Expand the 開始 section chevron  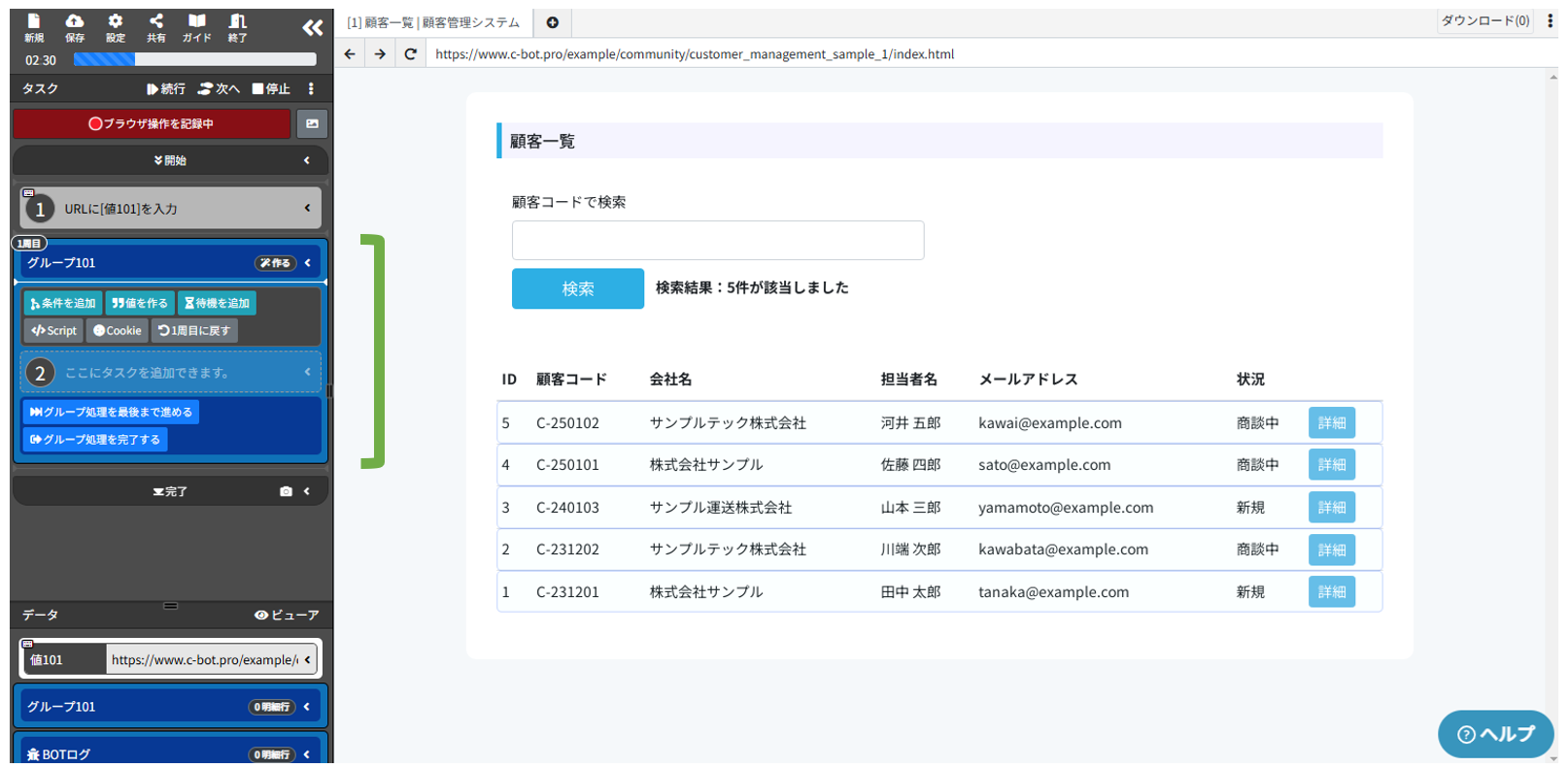(x=307, y=160)
